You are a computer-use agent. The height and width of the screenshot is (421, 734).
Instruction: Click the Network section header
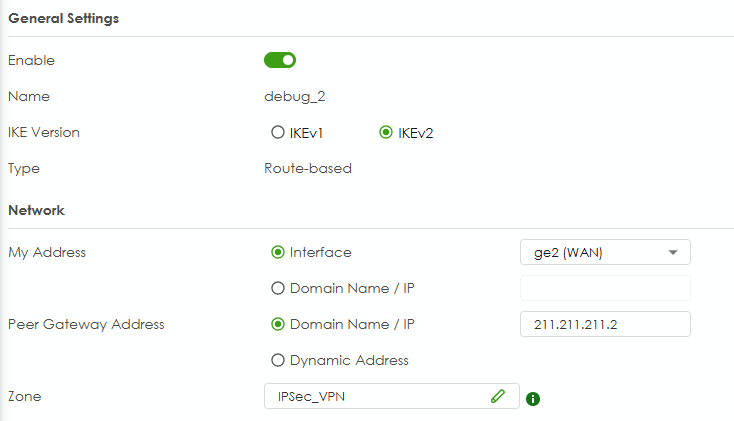36,210
